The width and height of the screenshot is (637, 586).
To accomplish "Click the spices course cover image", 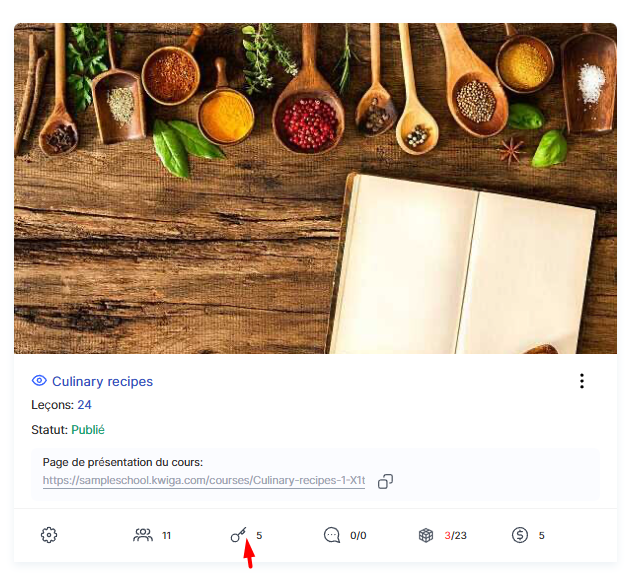I will coord(315,188).
